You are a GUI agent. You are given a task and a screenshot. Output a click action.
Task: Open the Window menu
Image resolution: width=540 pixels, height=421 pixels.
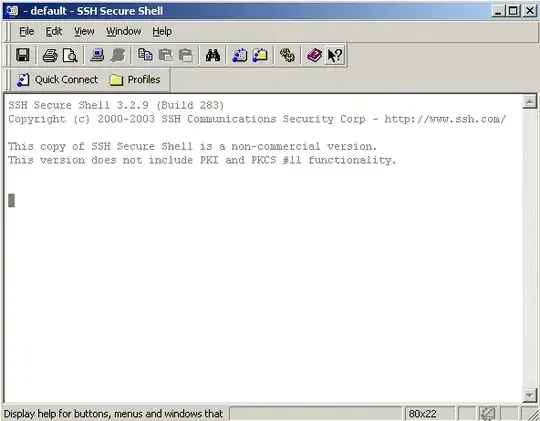pyautogui.click(x=123, y=31)
